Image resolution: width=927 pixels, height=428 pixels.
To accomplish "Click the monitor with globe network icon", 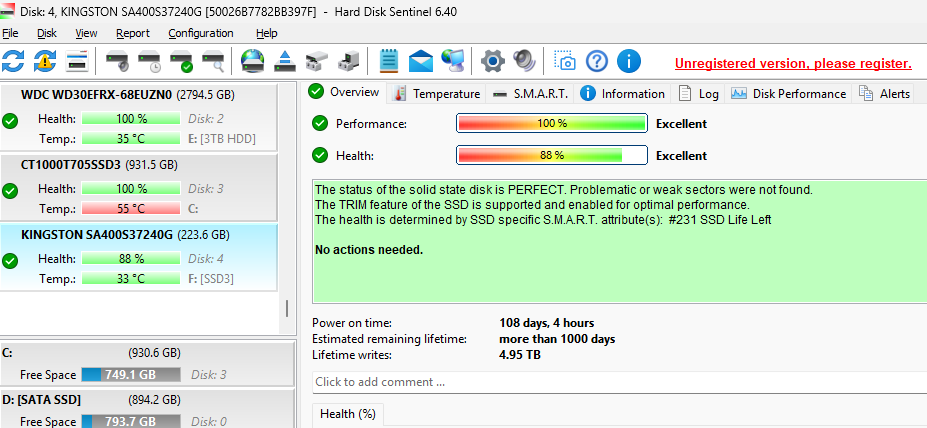I will click(x=452, y=60).
